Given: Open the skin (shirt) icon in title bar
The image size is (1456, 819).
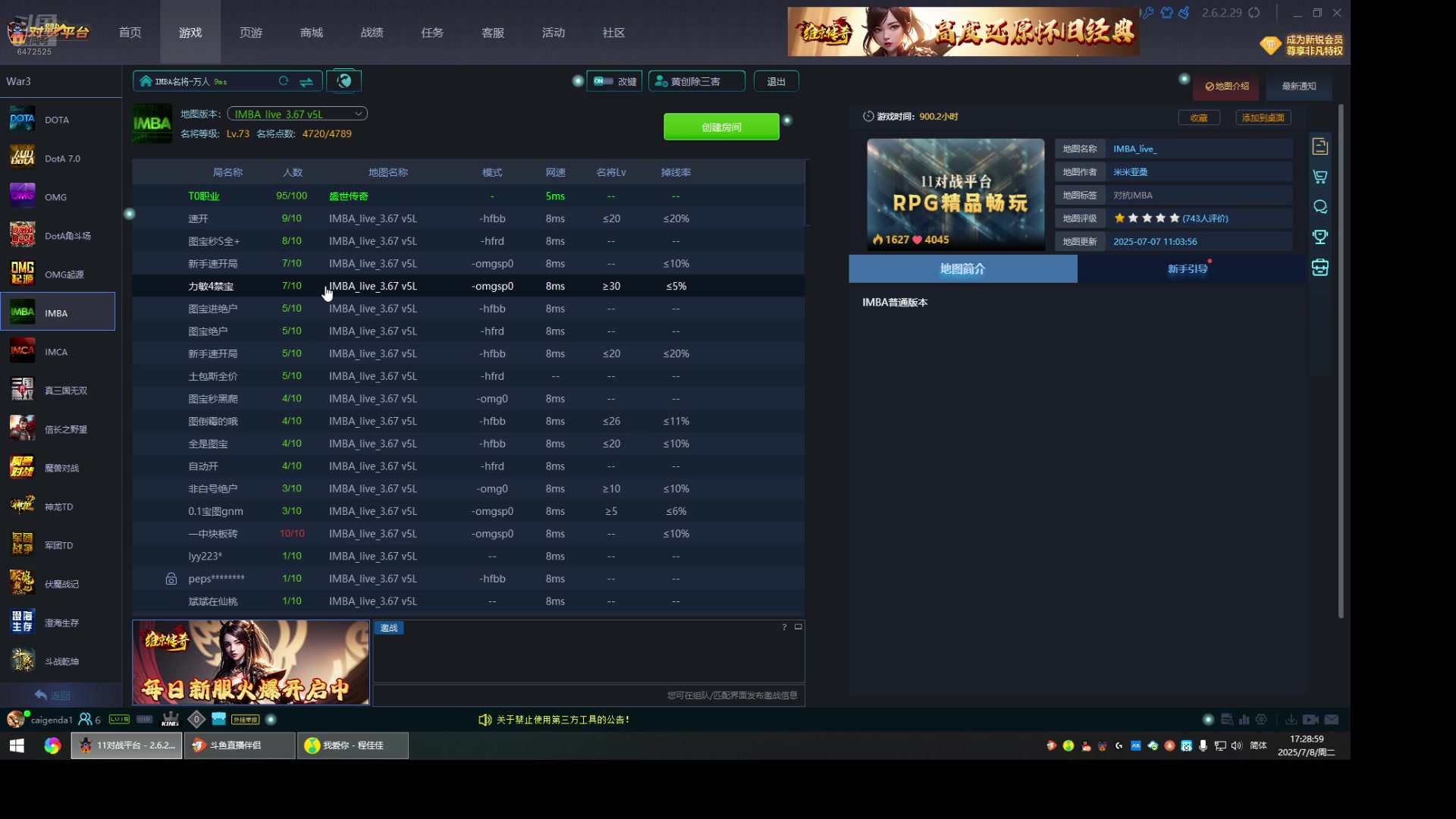Looking at the screenshot, I should point(1166,13).
